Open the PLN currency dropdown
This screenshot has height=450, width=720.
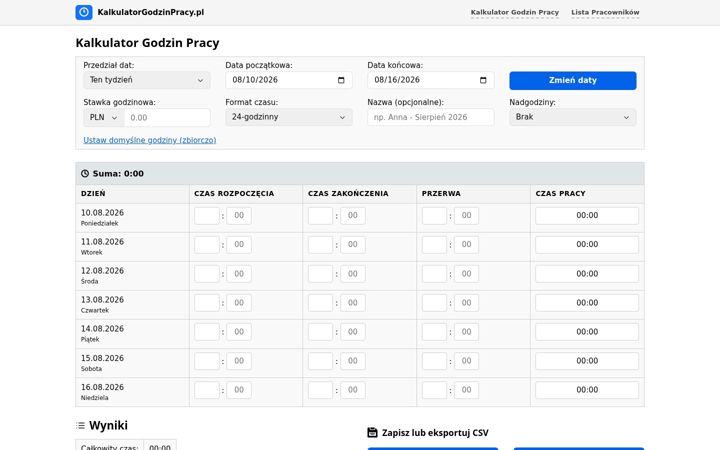(x=104, y=118)
